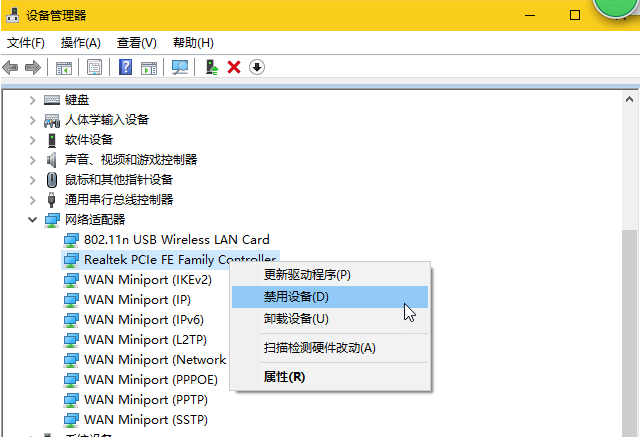
Task: Click the 802.11n USB Wireless adapter icon
Action: pyautogui.click(x=71, y=240)
